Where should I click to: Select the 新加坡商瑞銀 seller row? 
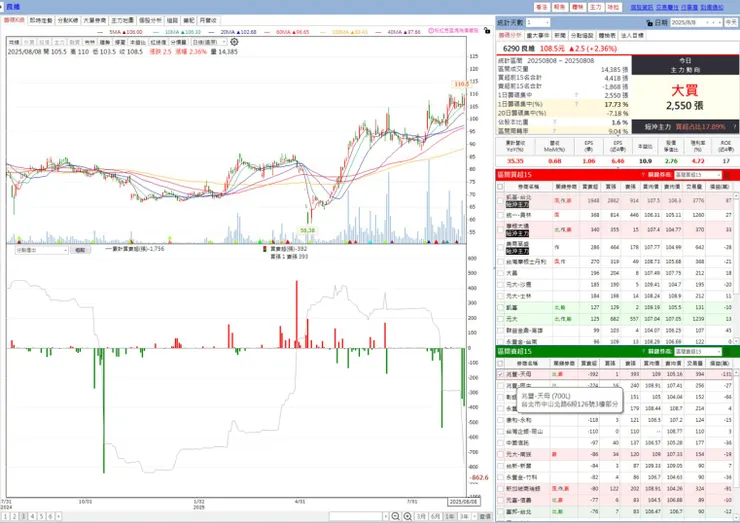coord(614,489)
